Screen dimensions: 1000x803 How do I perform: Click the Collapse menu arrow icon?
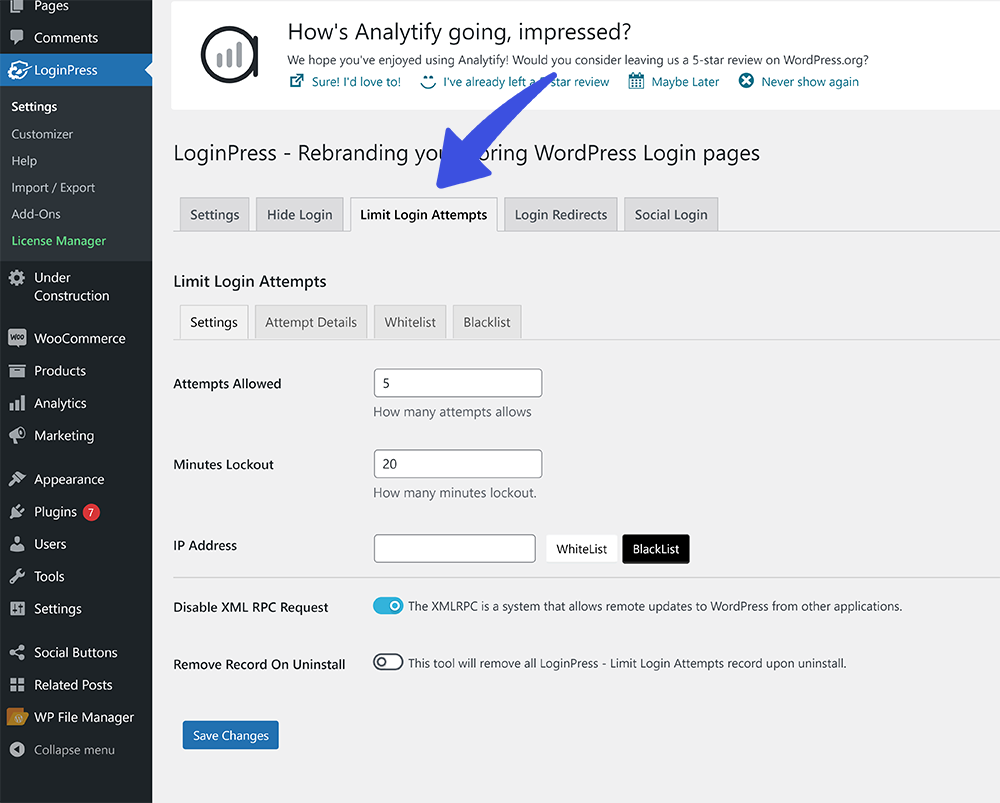point(17,749)
